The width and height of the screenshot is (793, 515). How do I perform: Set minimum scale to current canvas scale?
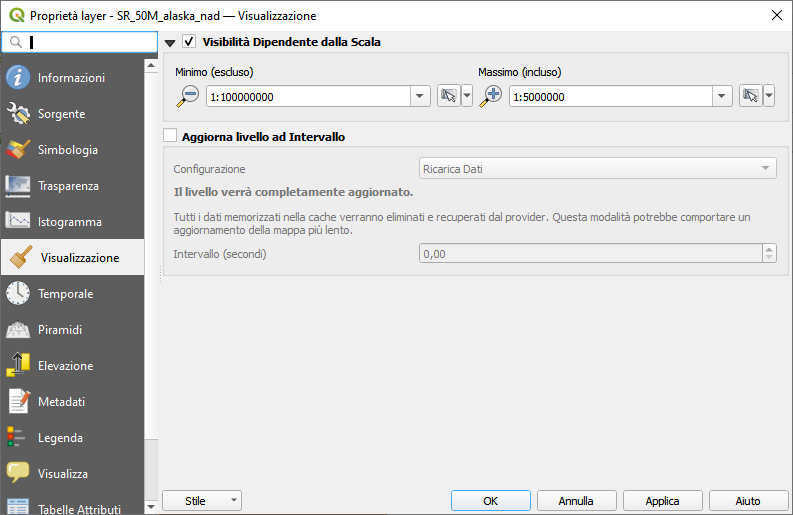[449, 96]
